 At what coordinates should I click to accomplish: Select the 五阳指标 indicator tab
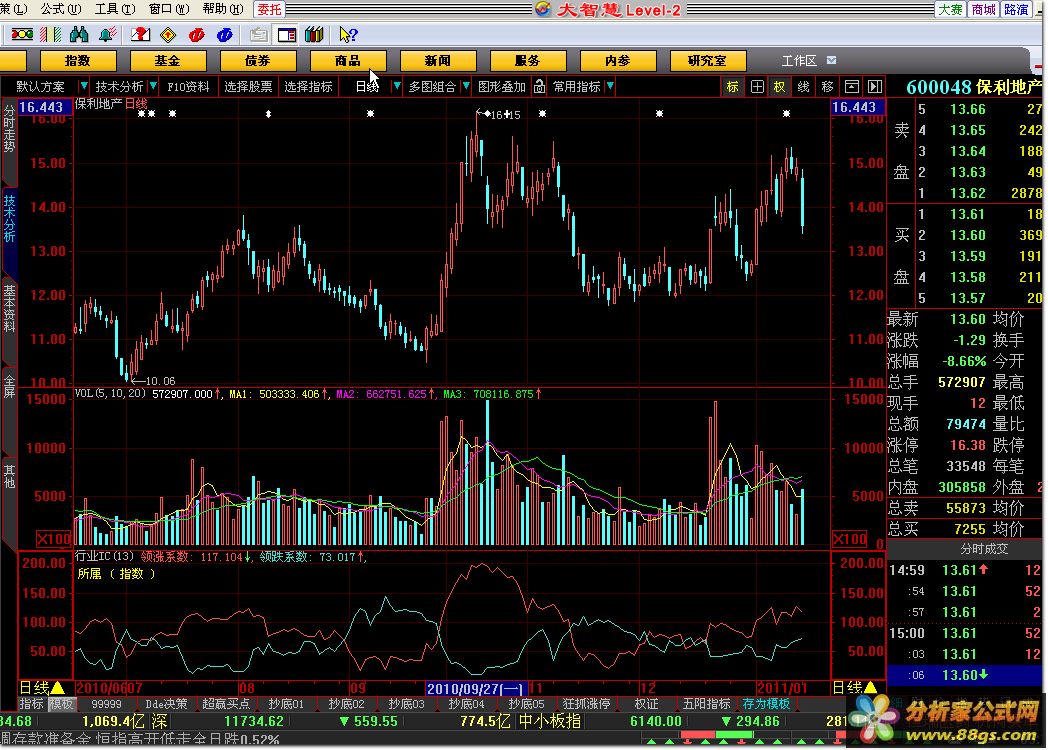click(706, 704)
